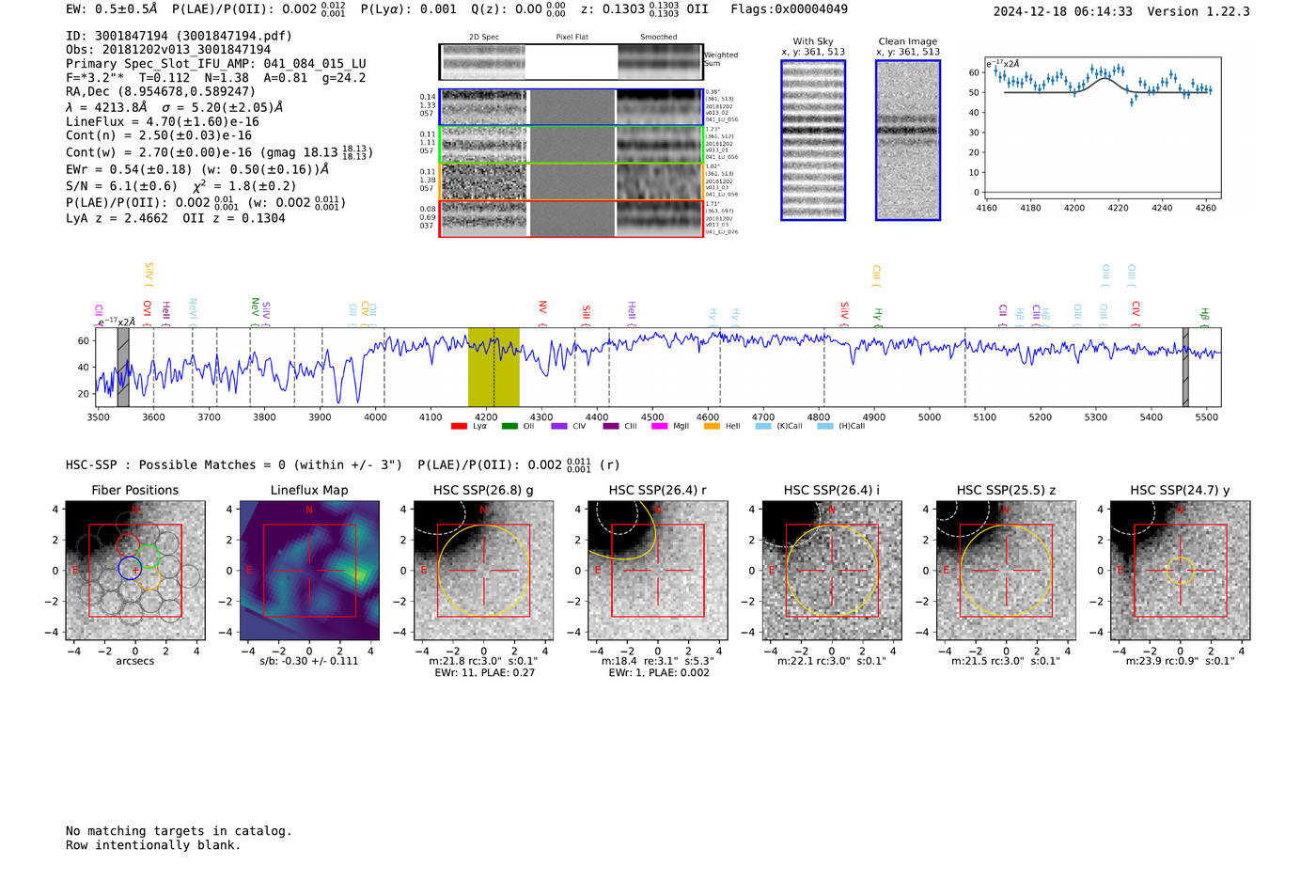Click the Smoothed column header
This screenshot has width=1316, height=896.
pyautogui.click(x=658, y=38)
